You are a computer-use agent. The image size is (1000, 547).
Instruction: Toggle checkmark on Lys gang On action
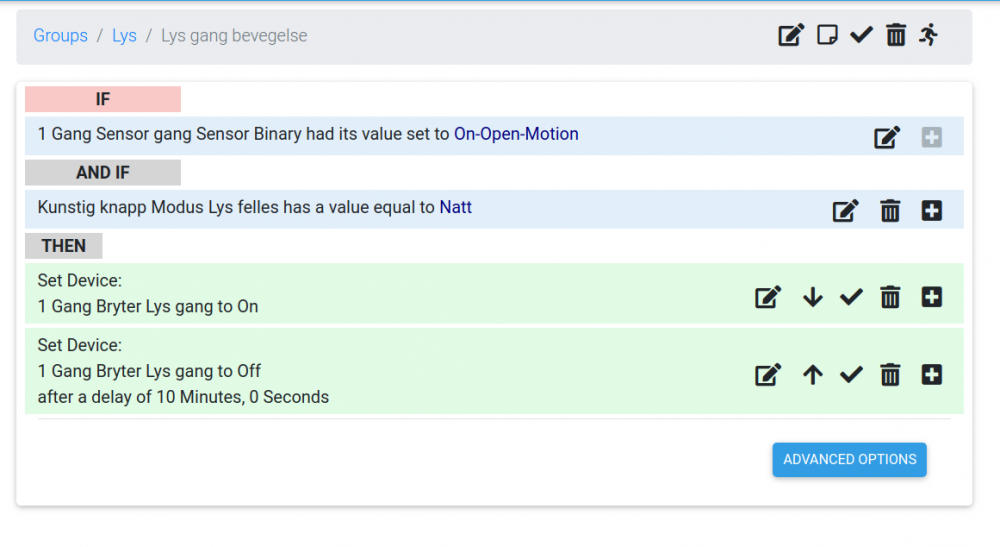click(851, 297)
